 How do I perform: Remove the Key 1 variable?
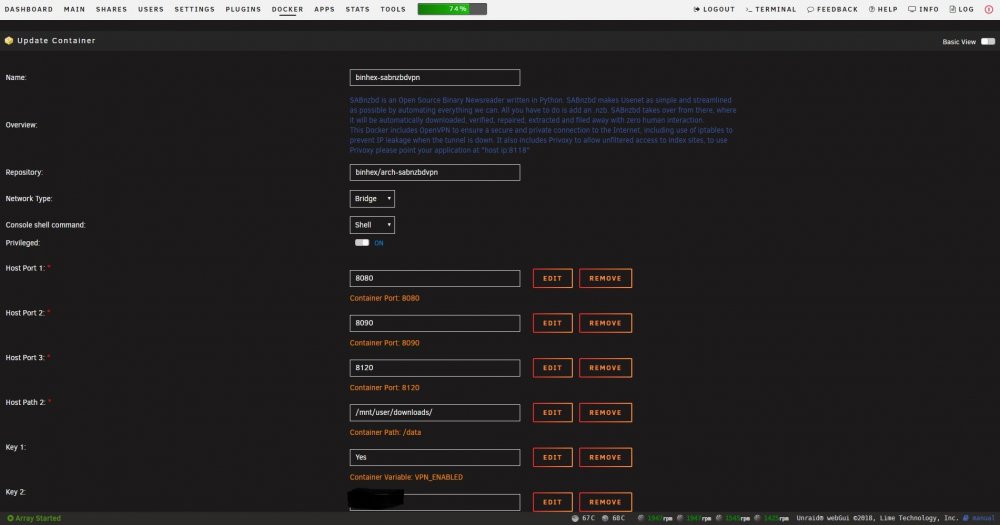pos(605,457)
